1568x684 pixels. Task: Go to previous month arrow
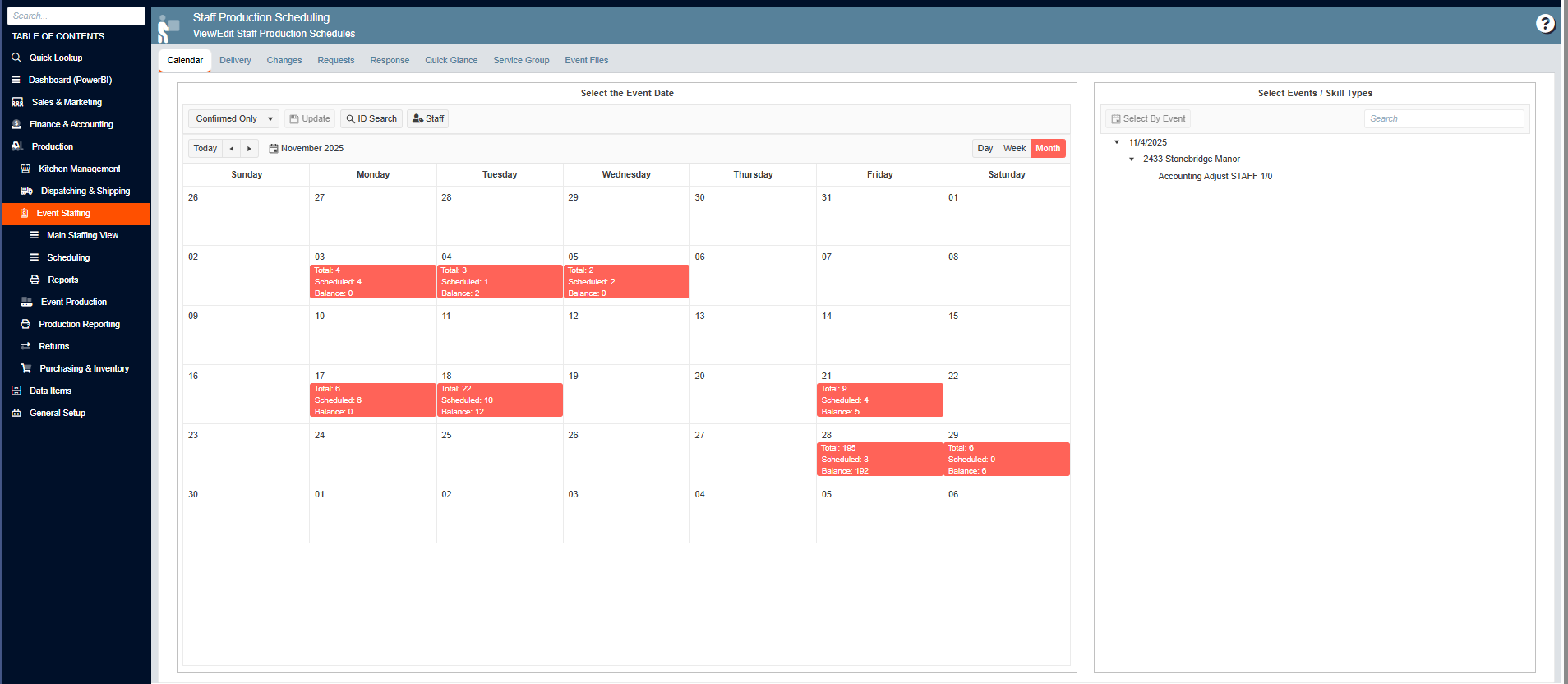(232, 149)
